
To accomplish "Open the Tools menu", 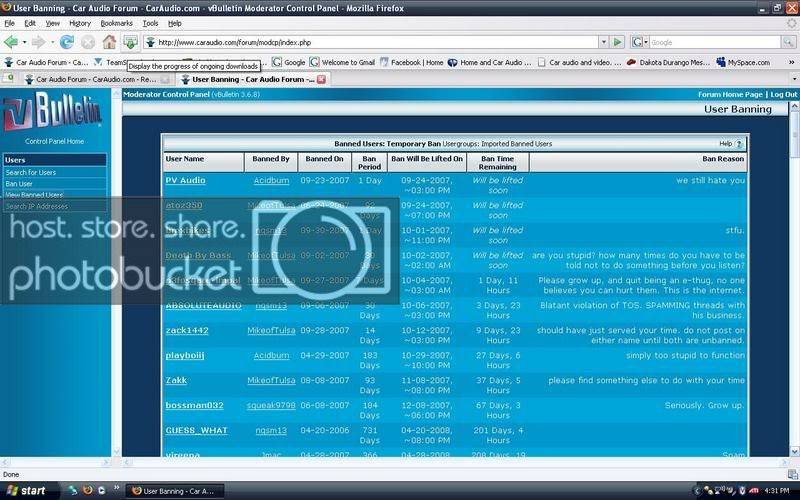I will 151,23.
